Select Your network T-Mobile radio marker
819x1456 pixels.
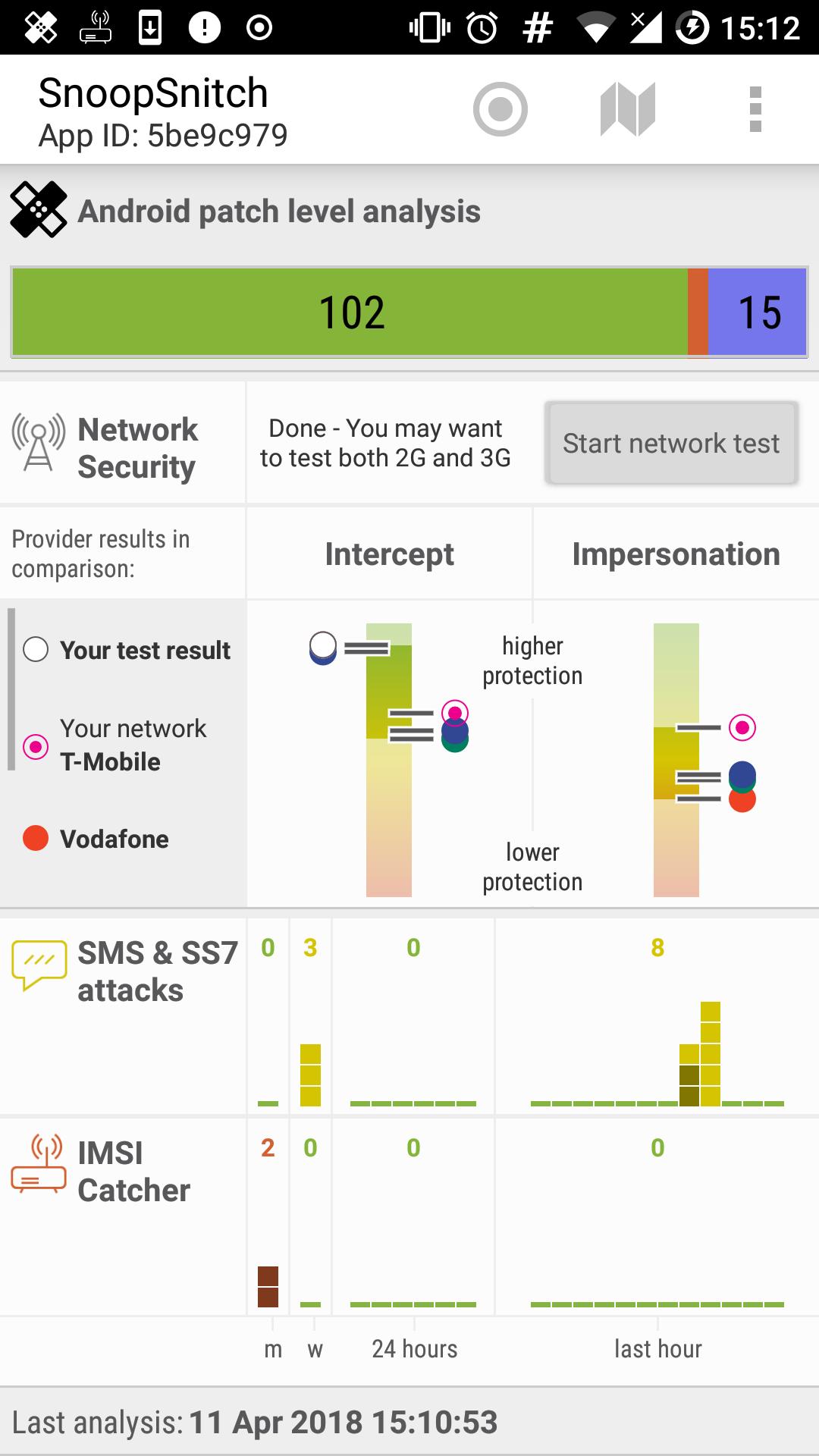coord(36,746)
